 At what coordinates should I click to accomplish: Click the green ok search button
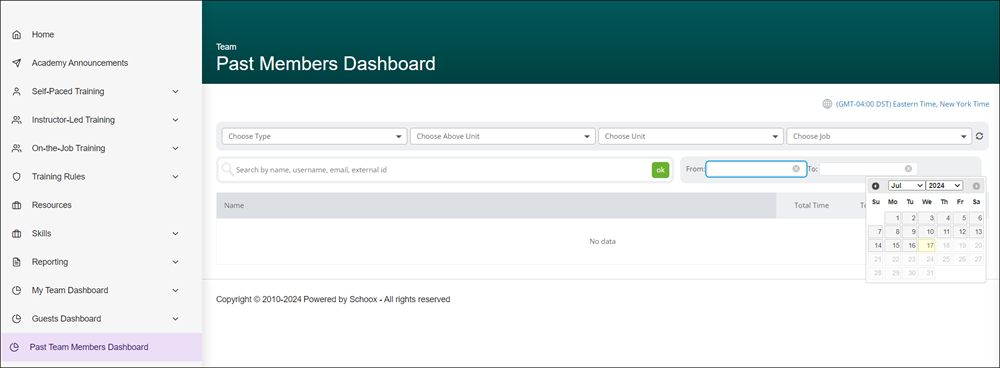[x=660, y=170]
